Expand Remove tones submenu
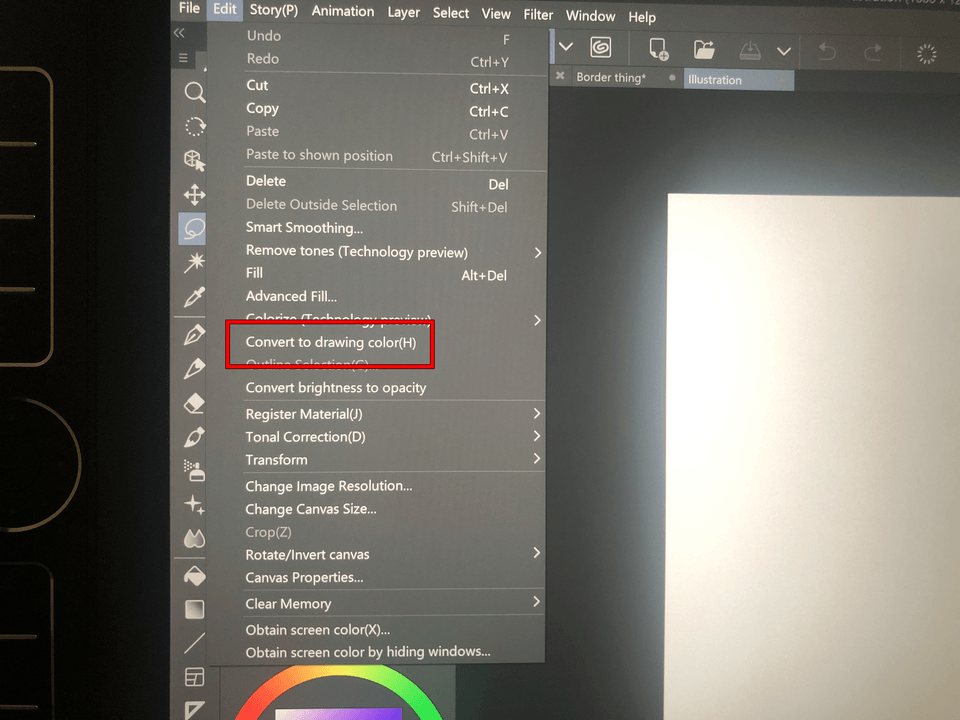 pyautogui.click(x=537, y=252)
